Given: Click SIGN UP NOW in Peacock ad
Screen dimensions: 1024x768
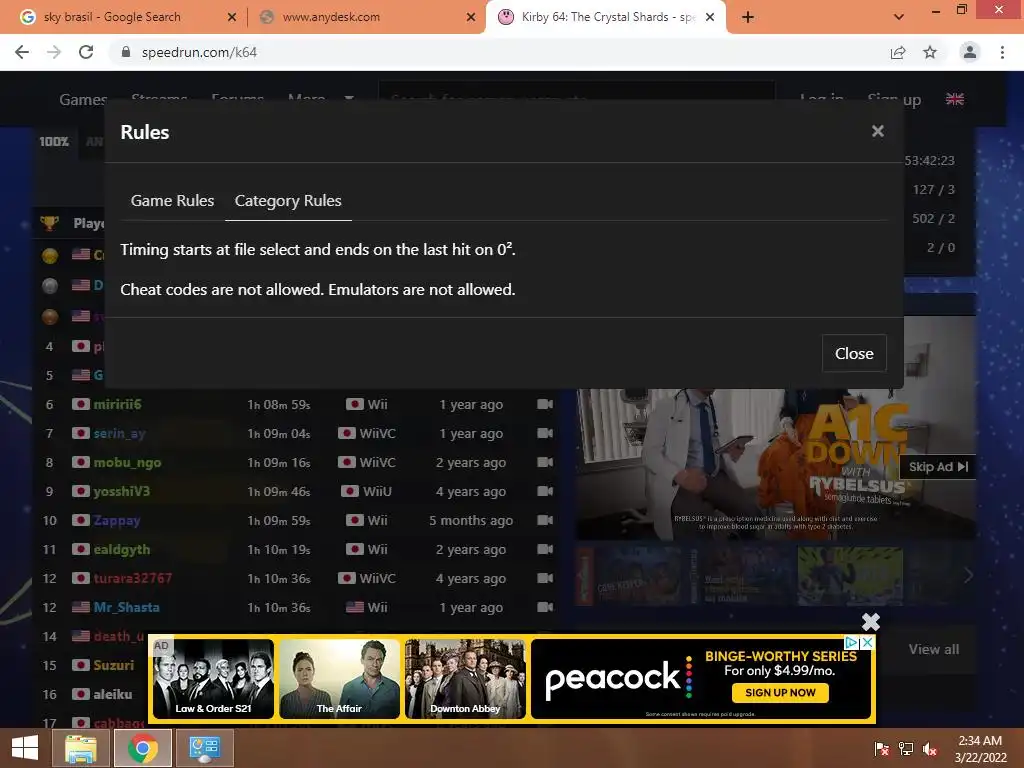Looking at the screenshot, I should tap(780, 692).
